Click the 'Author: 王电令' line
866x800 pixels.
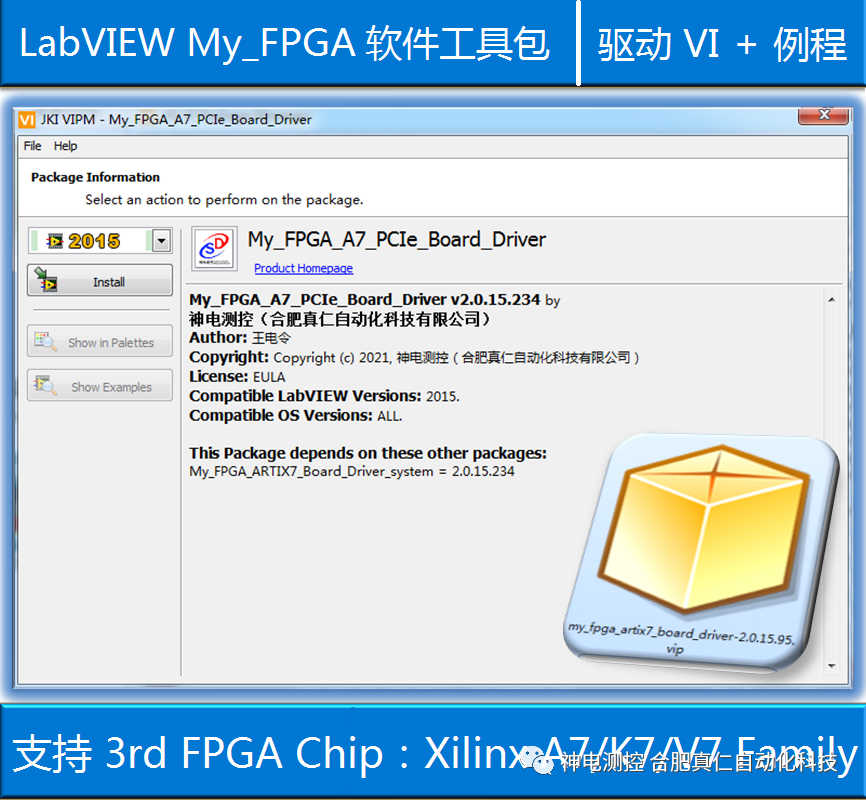(240, 338)
